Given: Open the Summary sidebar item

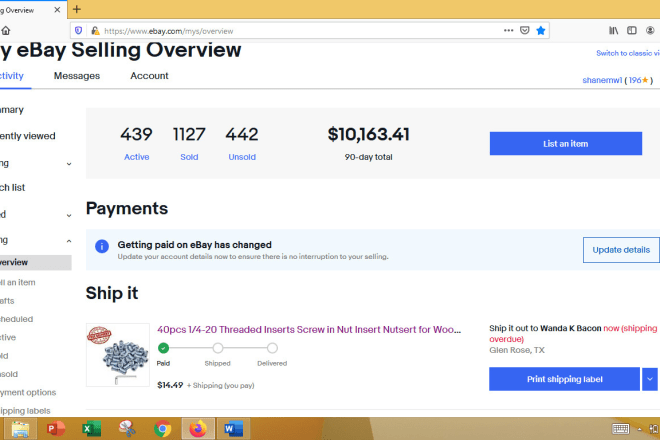Looking at the screenshot, I should point(12,110).
